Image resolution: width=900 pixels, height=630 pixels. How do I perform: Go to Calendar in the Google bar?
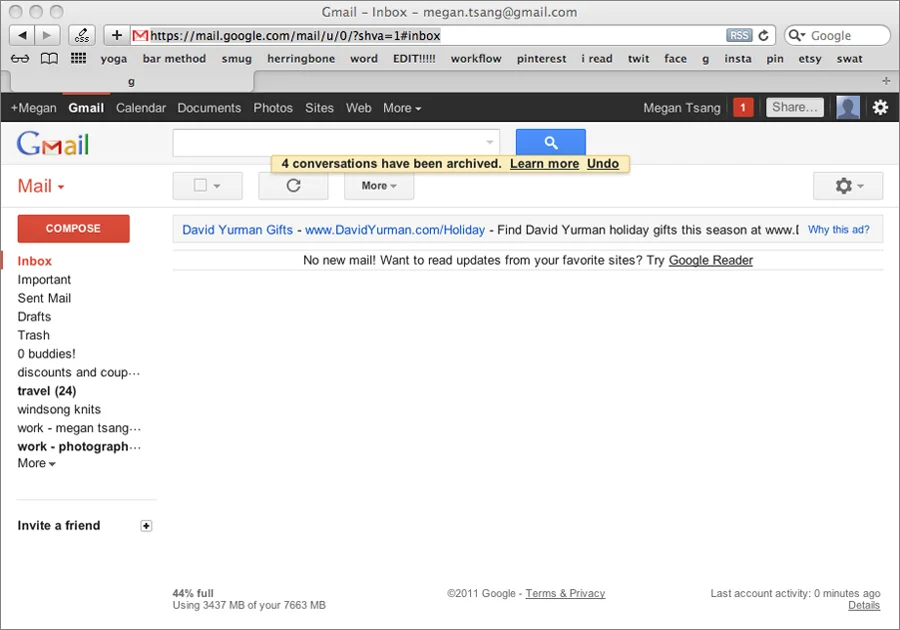pyautogui.click(x=141, y=108)
